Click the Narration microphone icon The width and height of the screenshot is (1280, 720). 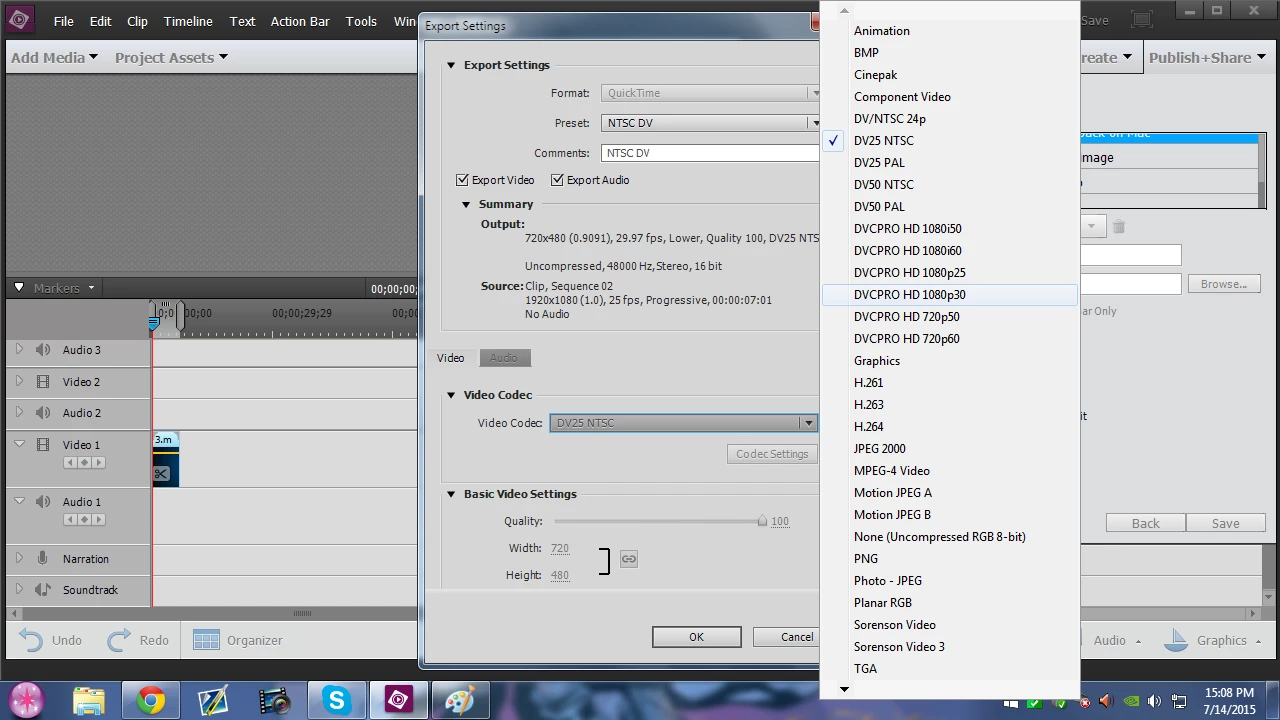pyautogui.click(x=43, y=559)
